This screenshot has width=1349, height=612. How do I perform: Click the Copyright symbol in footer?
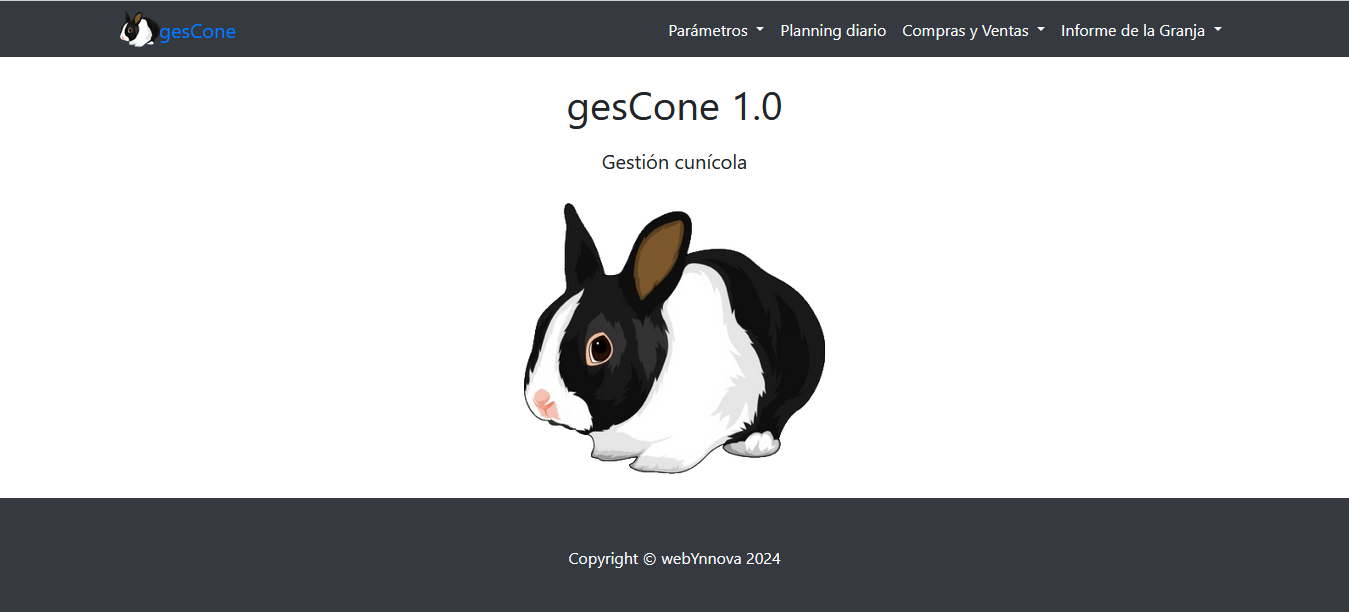click(649, 559)
